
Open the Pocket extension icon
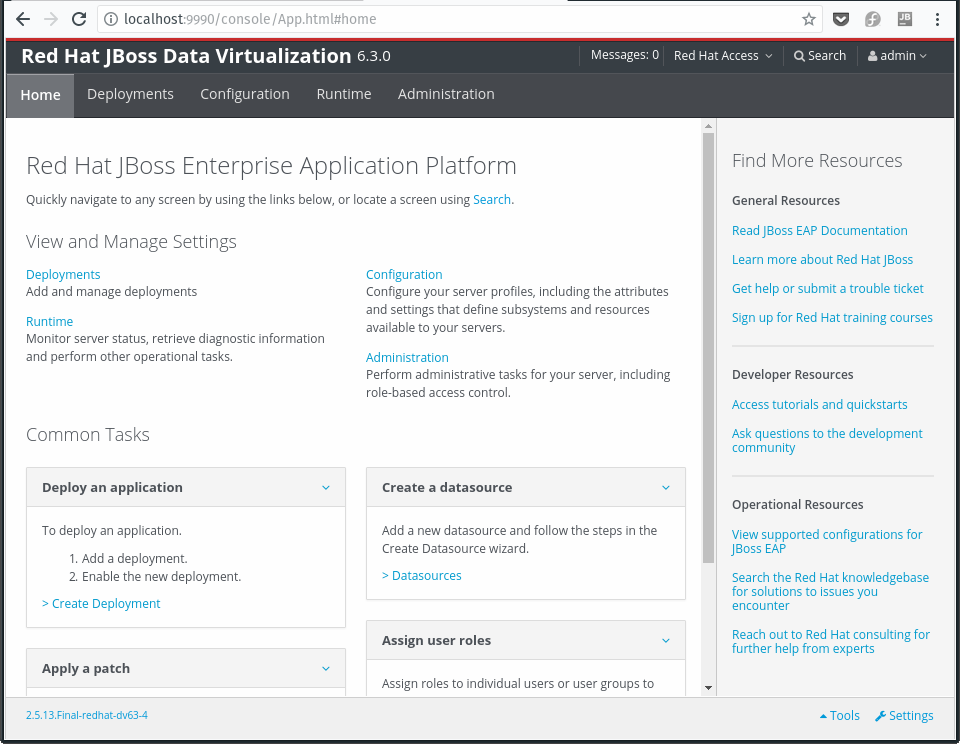pyautogui.click(x=841, y=19)
